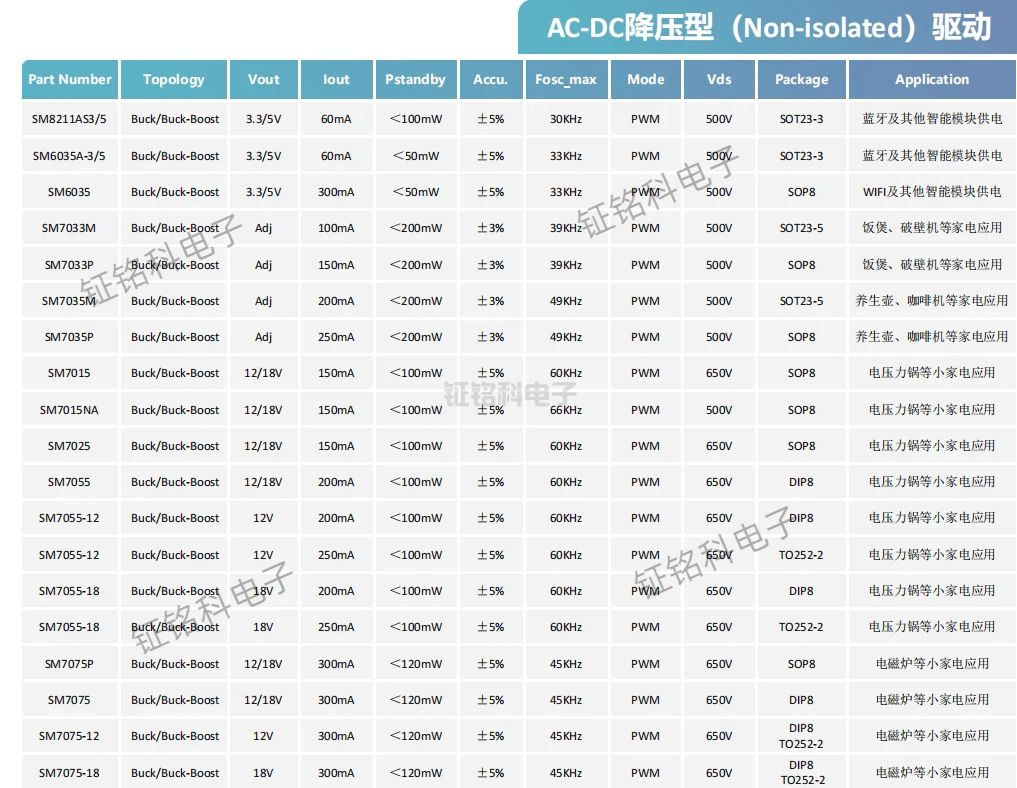Click the 300mA Iout cell for SM7075P

pyautogui.click(x=336, y=663)
